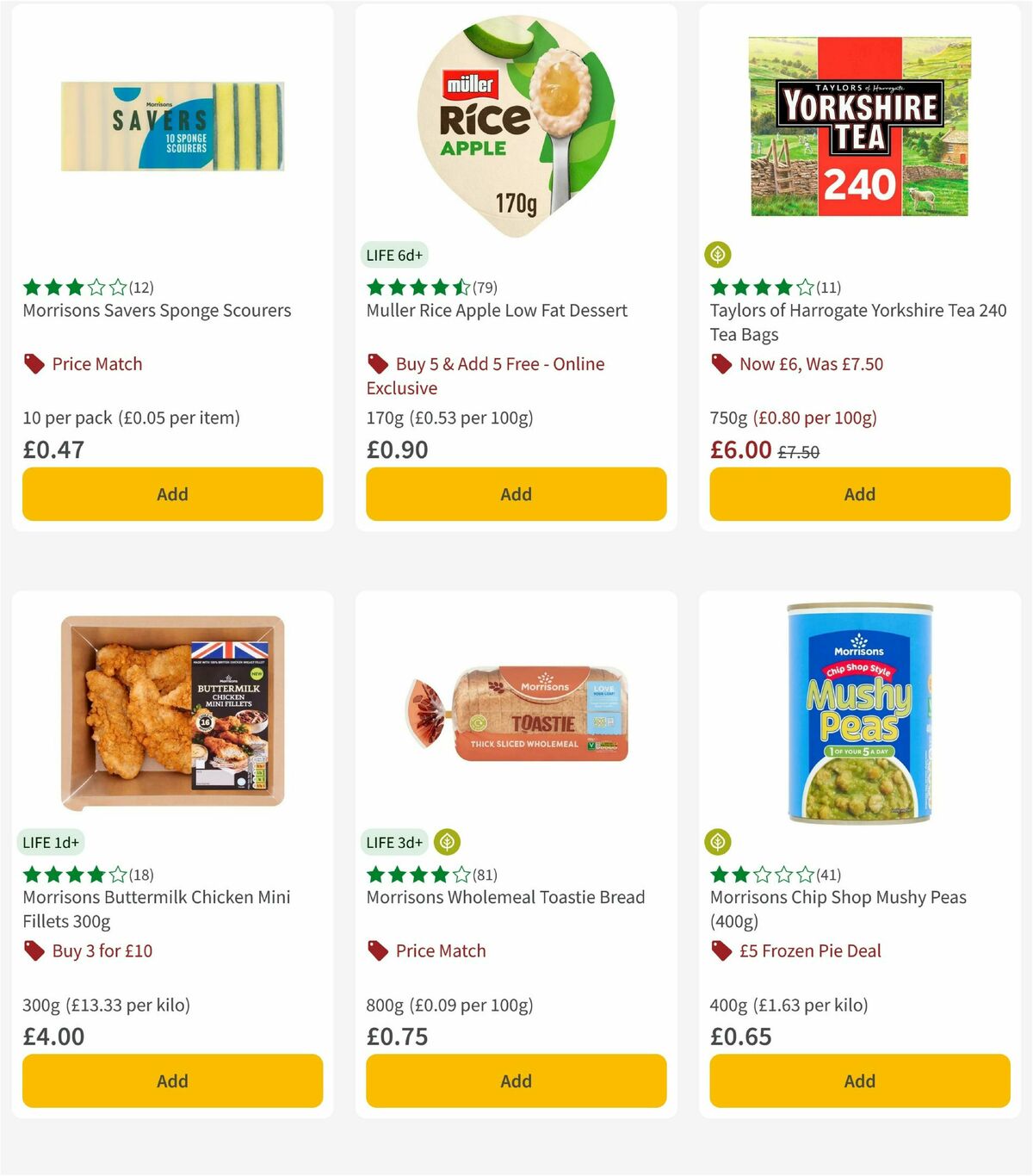Open Morrisons Wholemeal Toastie Bread product title
The image size is (1033, 1176).
pyautogui.click(x=506, y=897)
